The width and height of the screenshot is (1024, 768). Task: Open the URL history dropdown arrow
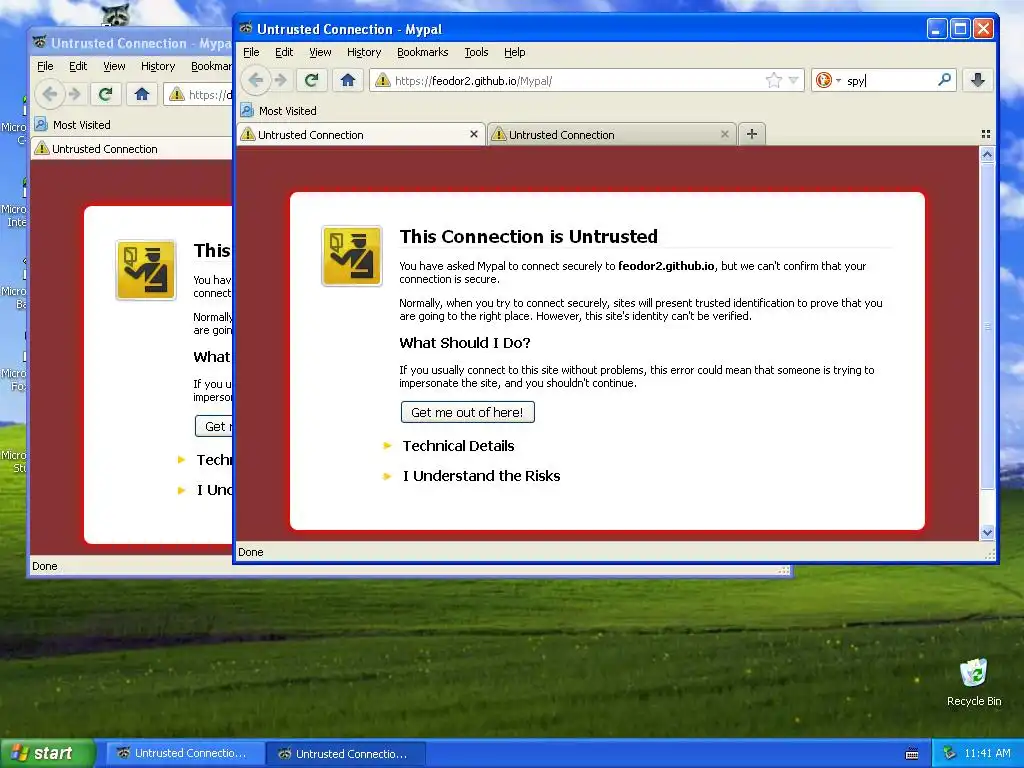point(793,80)
